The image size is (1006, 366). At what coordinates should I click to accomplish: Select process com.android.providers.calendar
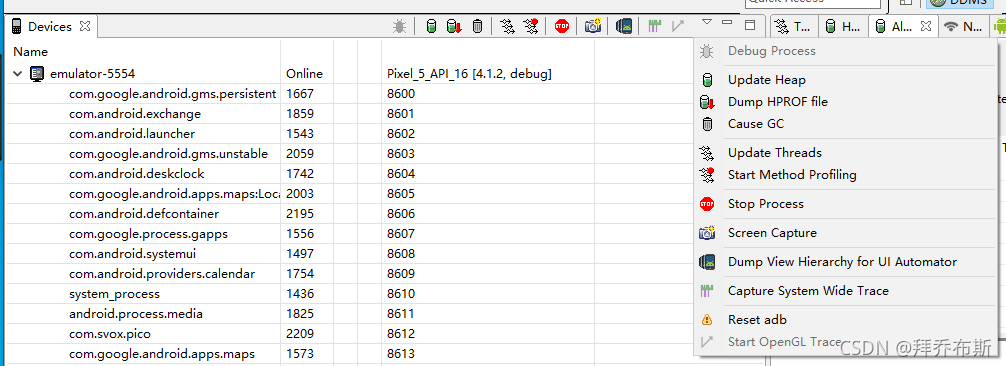coord(162,274)
